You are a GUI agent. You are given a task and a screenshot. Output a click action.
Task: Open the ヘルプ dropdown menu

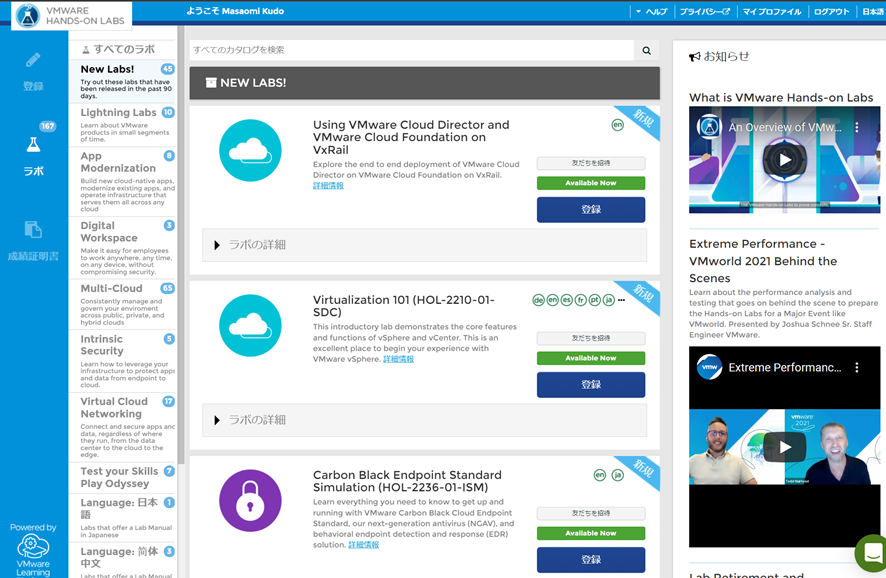point(658,11)
